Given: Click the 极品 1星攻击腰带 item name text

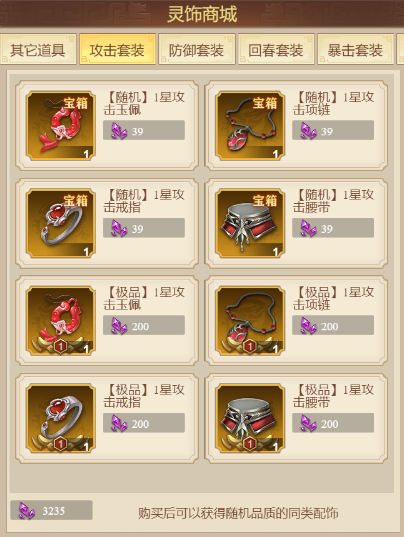Looking at the screenshot, I should [x=333, y=396].
